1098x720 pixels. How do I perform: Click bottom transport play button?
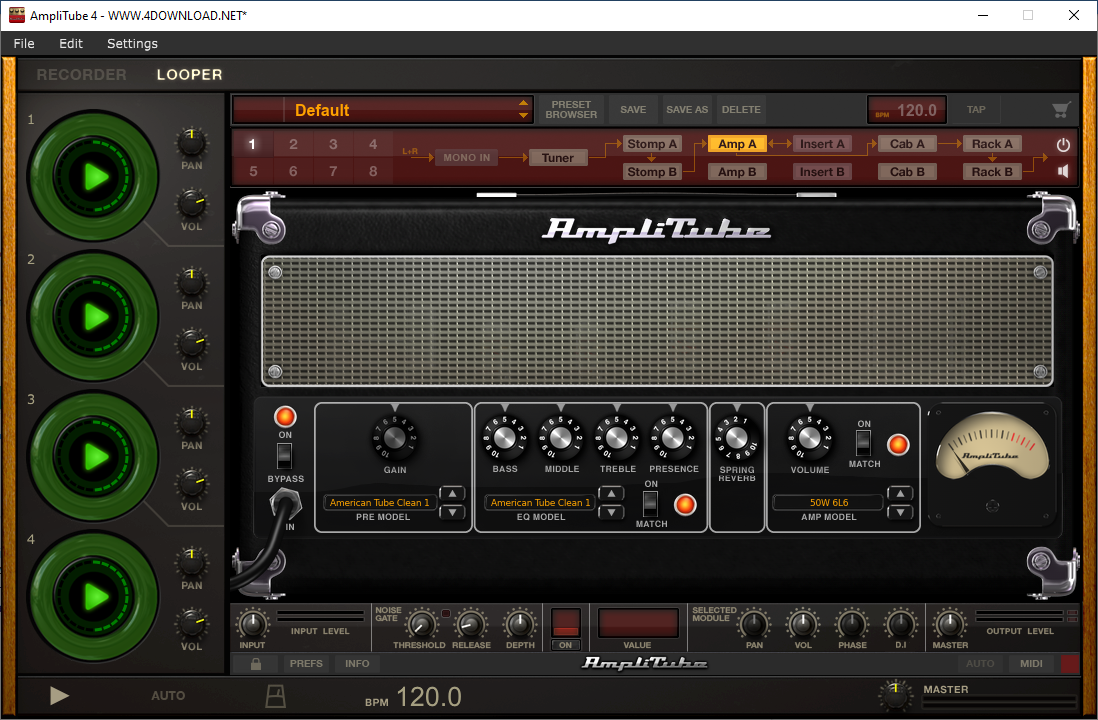click(59, 695)
